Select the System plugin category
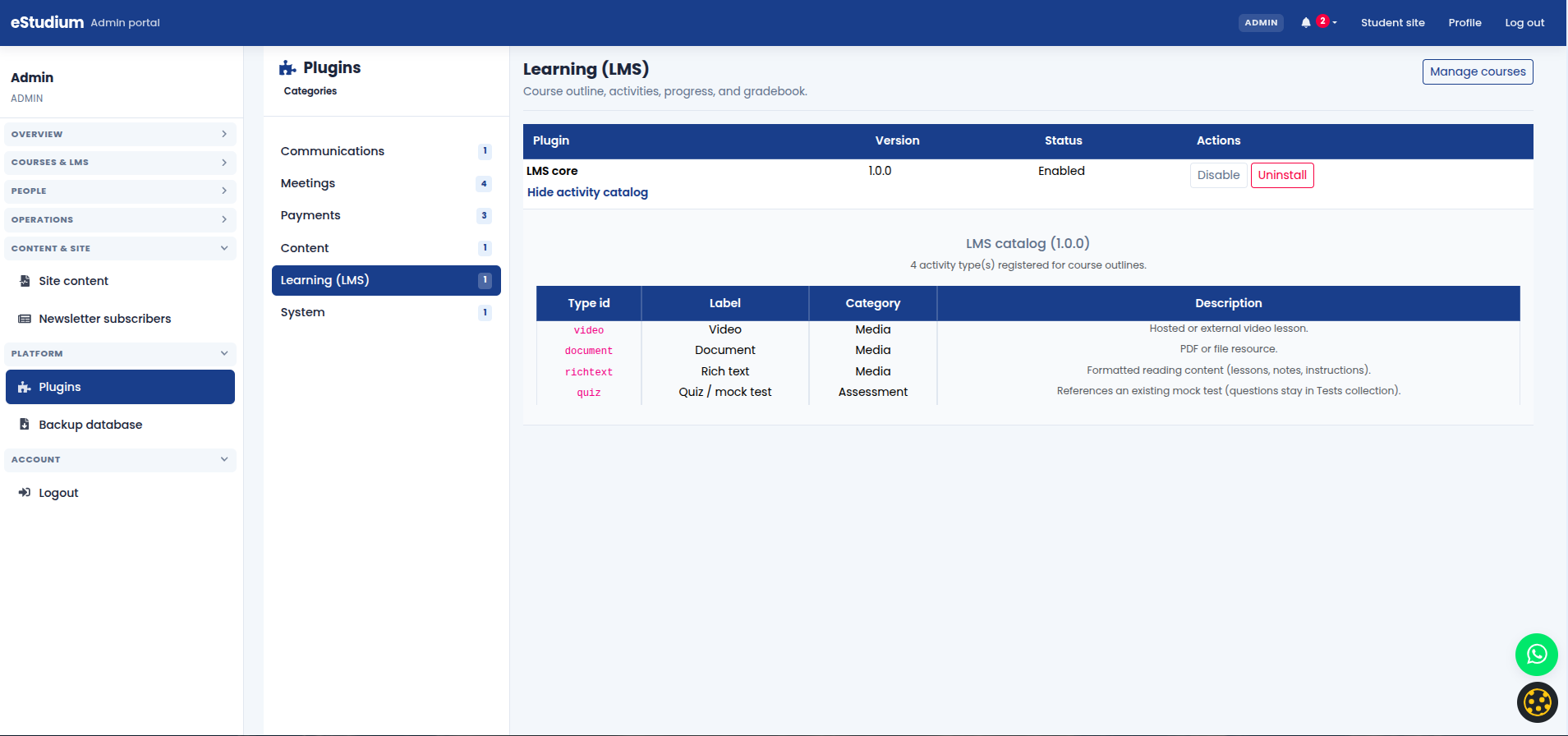1568x736 pixels. click(386, 312)
